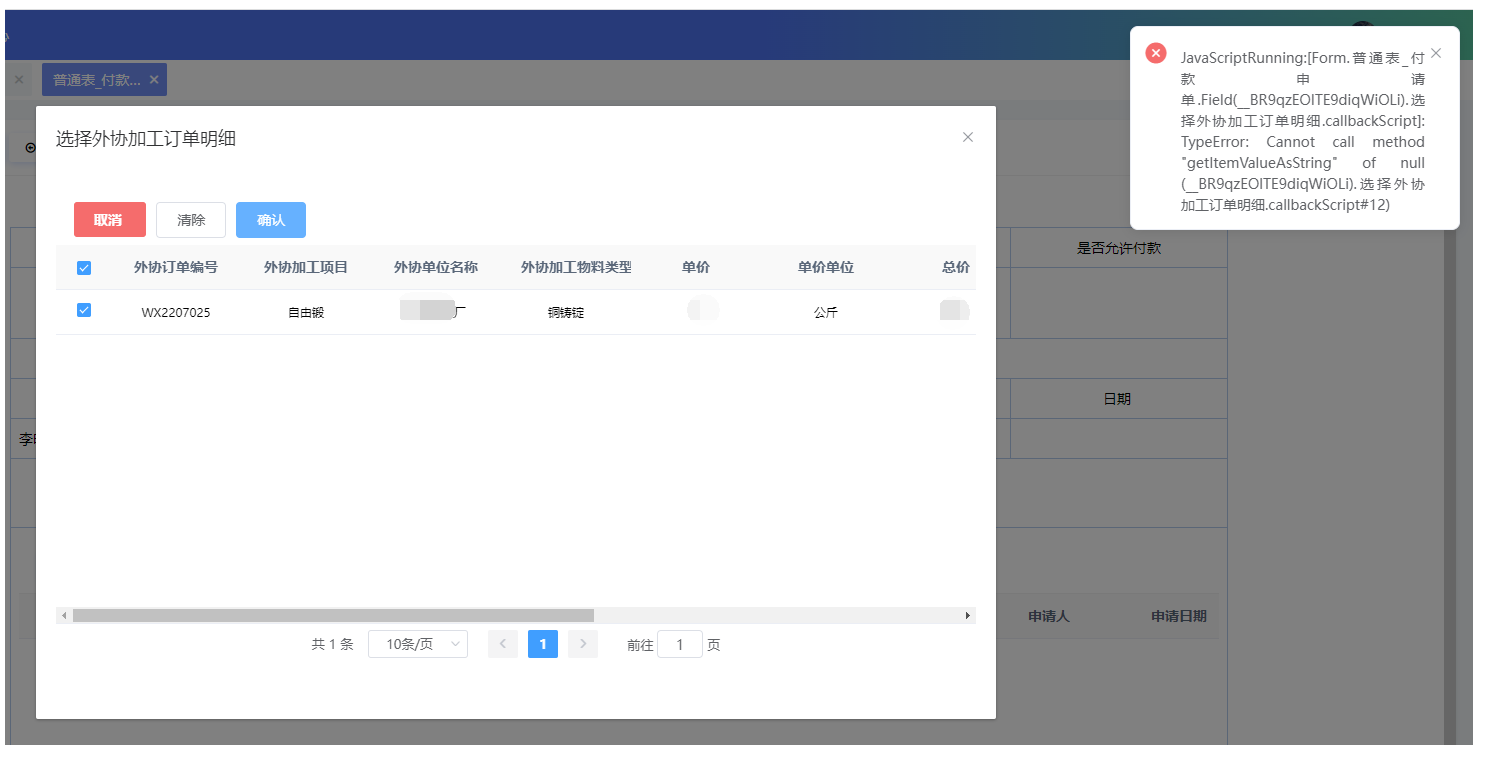Close the 普通表_付款 tab
The image size is (1499, 773).
[154, 80]
